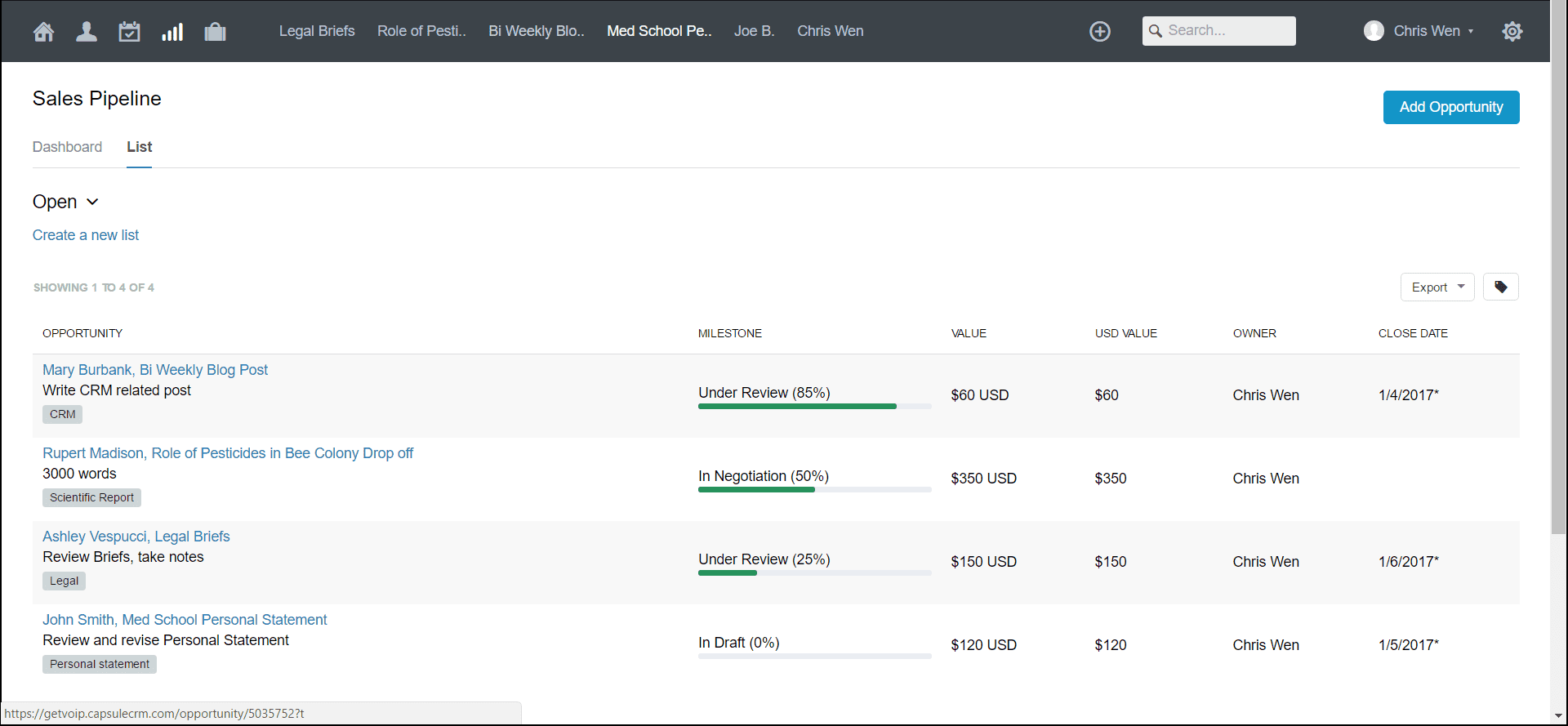Switch to the Dashboard tab

pyautogui.click(x=67, y=147)
